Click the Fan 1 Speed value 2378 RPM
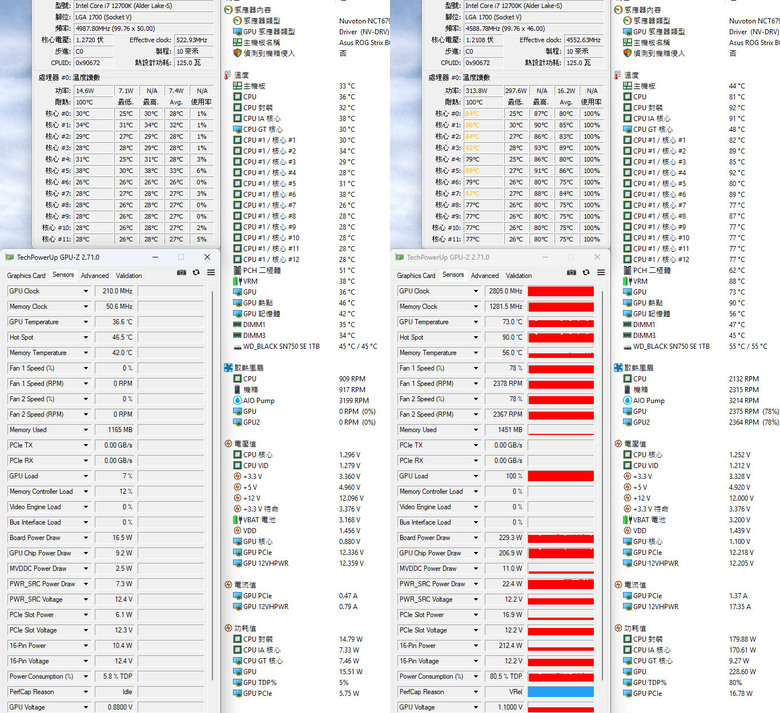This screenshot has height=713, width=780. click(x=505, y=384)
